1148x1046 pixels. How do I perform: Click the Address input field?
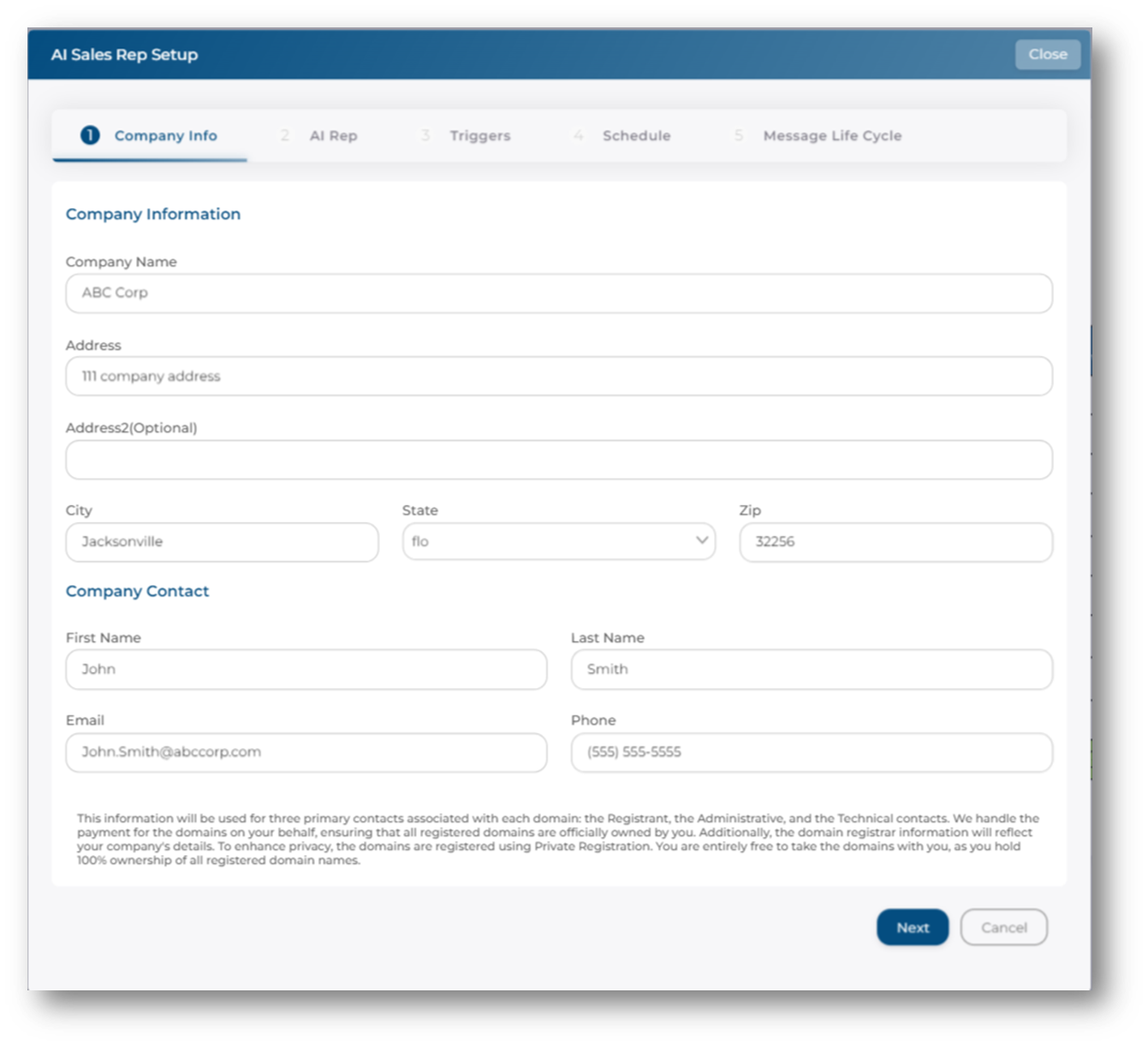pos(559,376)
